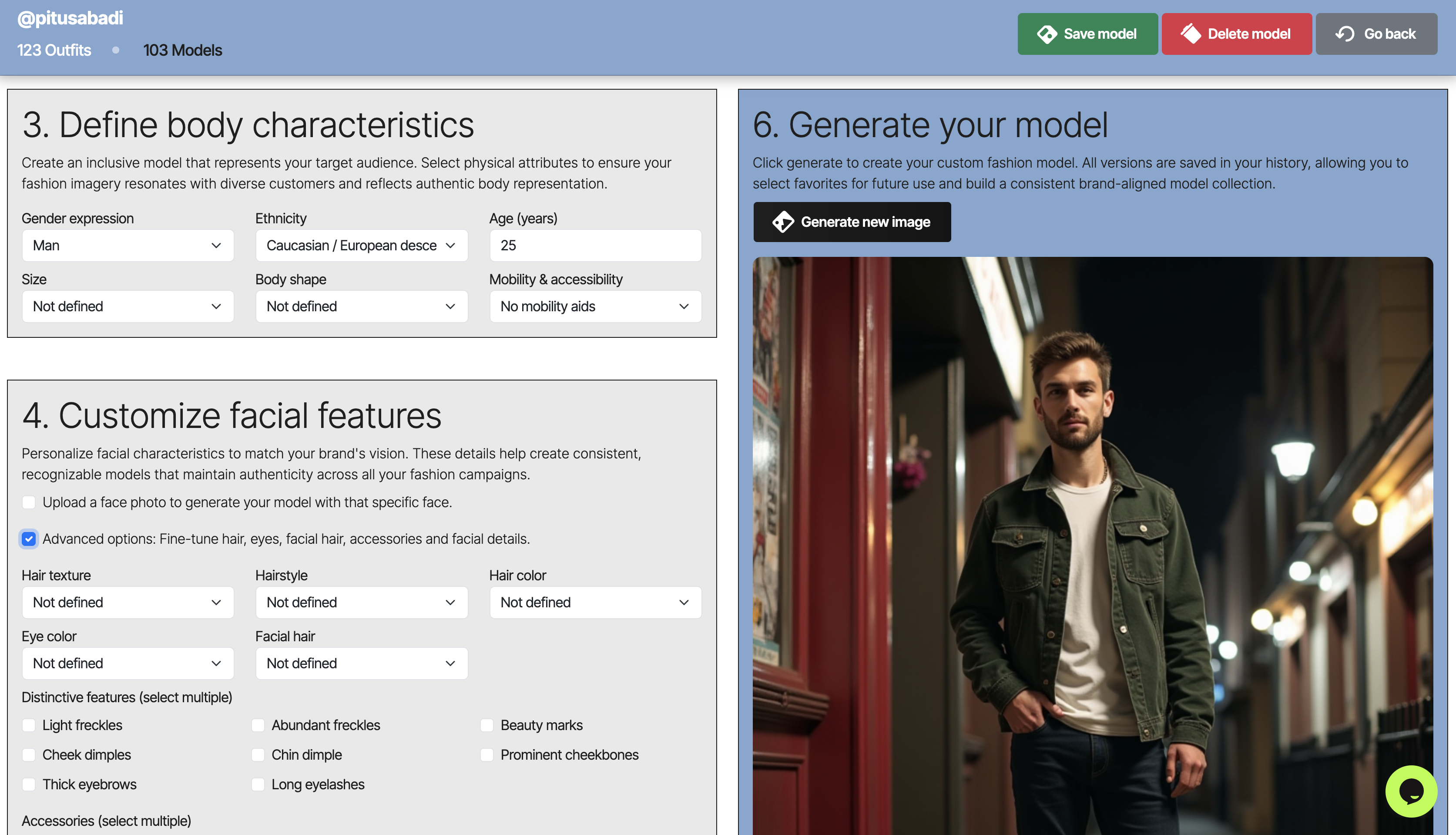Check the Light freckles option
Viewport: 1456px width, 835px height.
coord(29,725)
